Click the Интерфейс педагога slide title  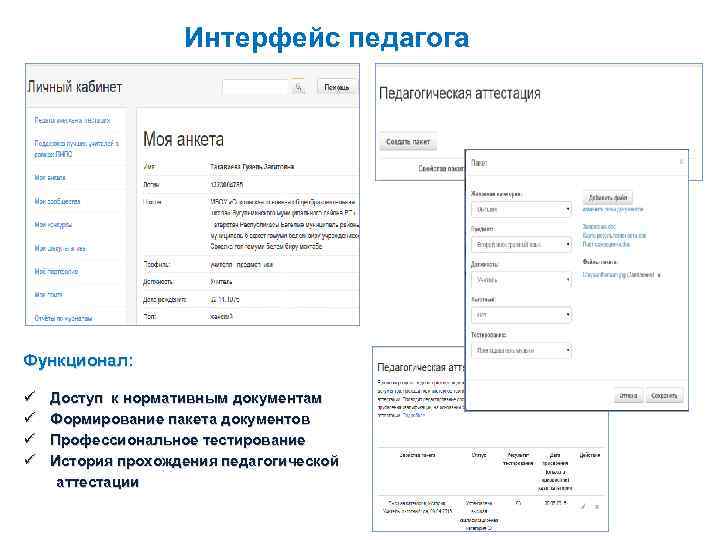326,38
